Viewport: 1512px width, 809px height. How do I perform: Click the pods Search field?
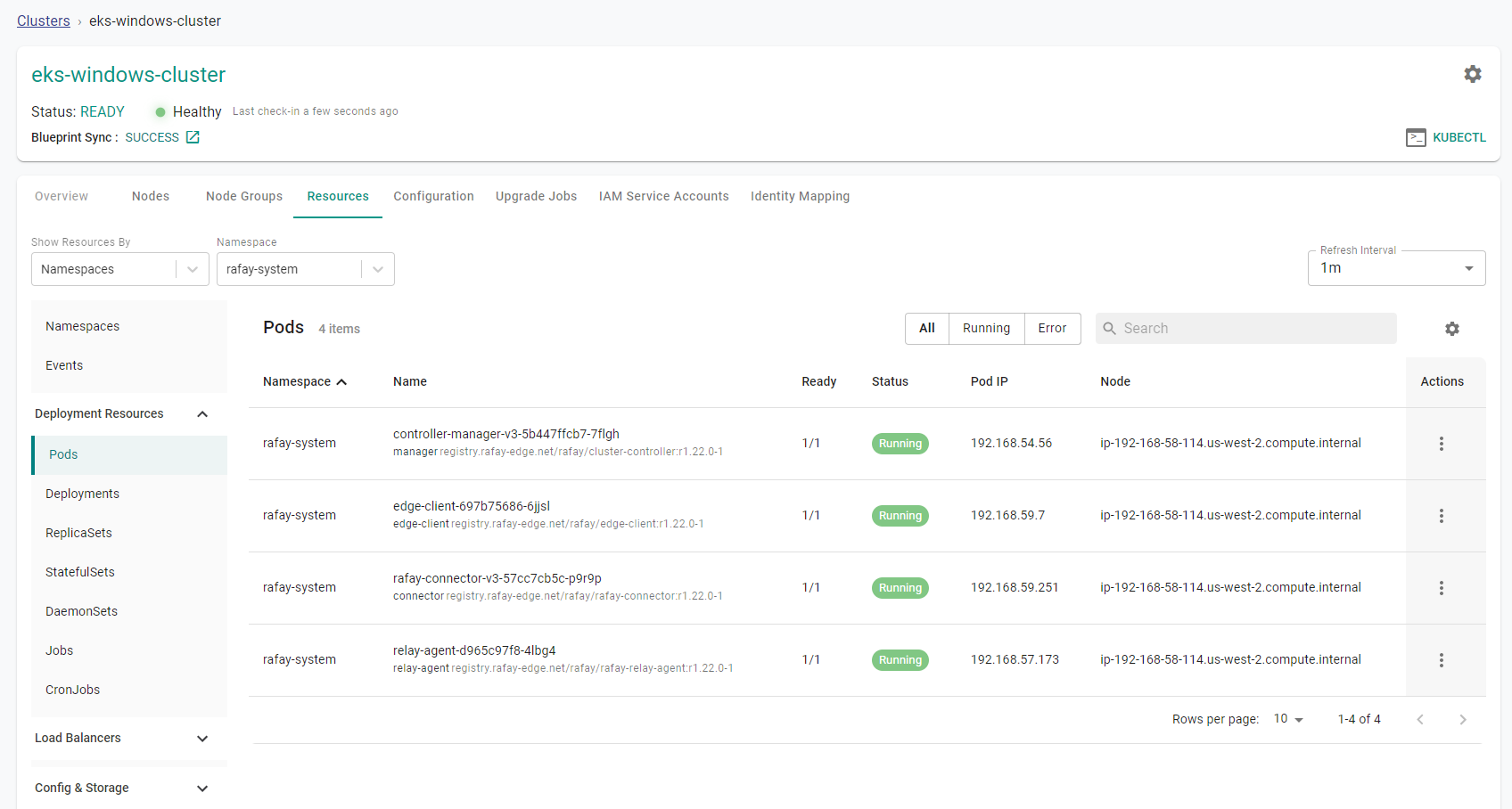coord(1246,329)
